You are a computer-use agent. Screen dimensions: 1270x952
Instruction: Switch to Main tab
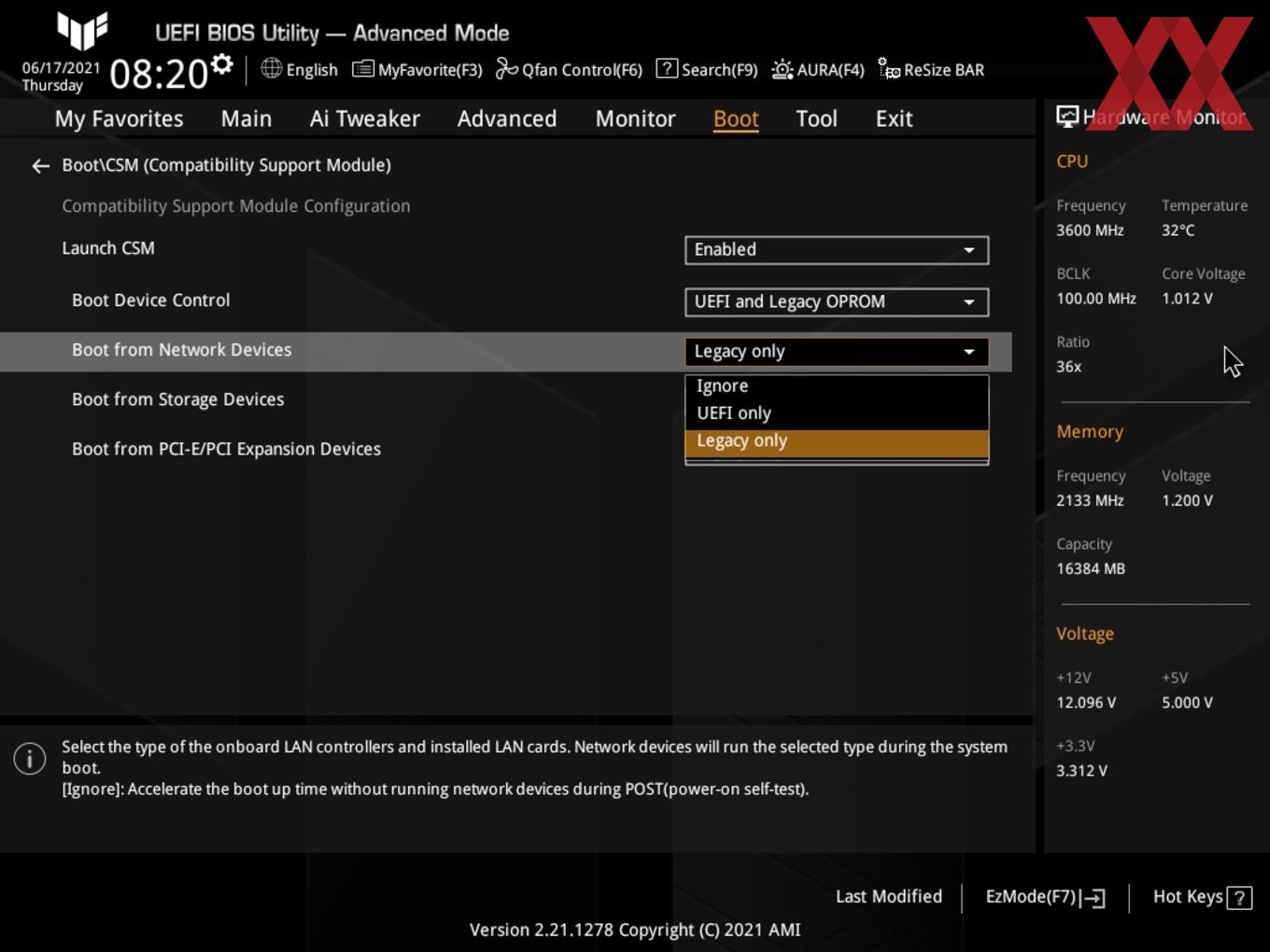247,119
